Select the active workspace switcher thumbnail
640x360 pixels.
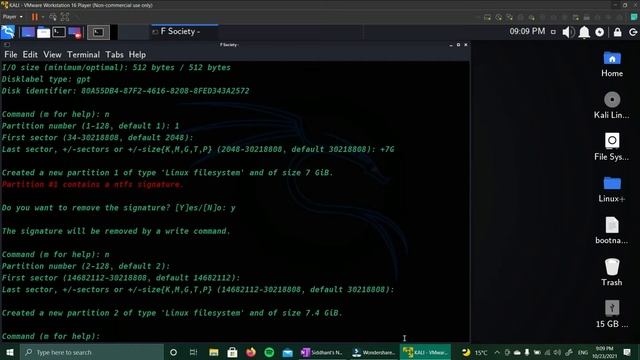pyautogui.click(x=98, y=32)
